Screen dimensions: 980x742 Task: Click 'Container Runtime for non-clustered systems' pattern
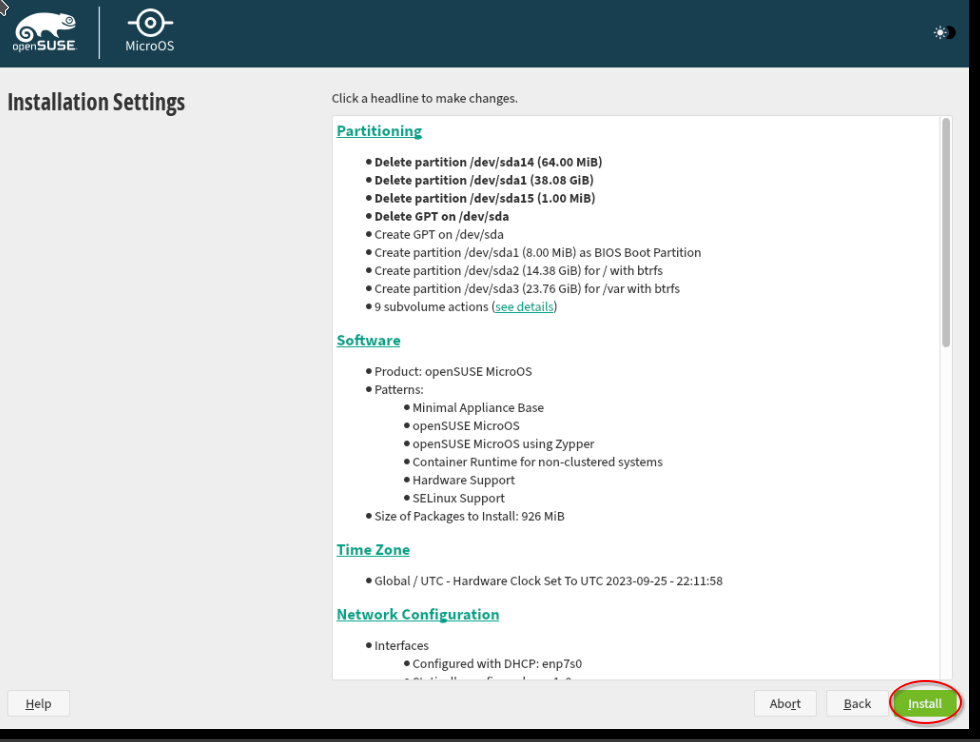tap(538, 462)
